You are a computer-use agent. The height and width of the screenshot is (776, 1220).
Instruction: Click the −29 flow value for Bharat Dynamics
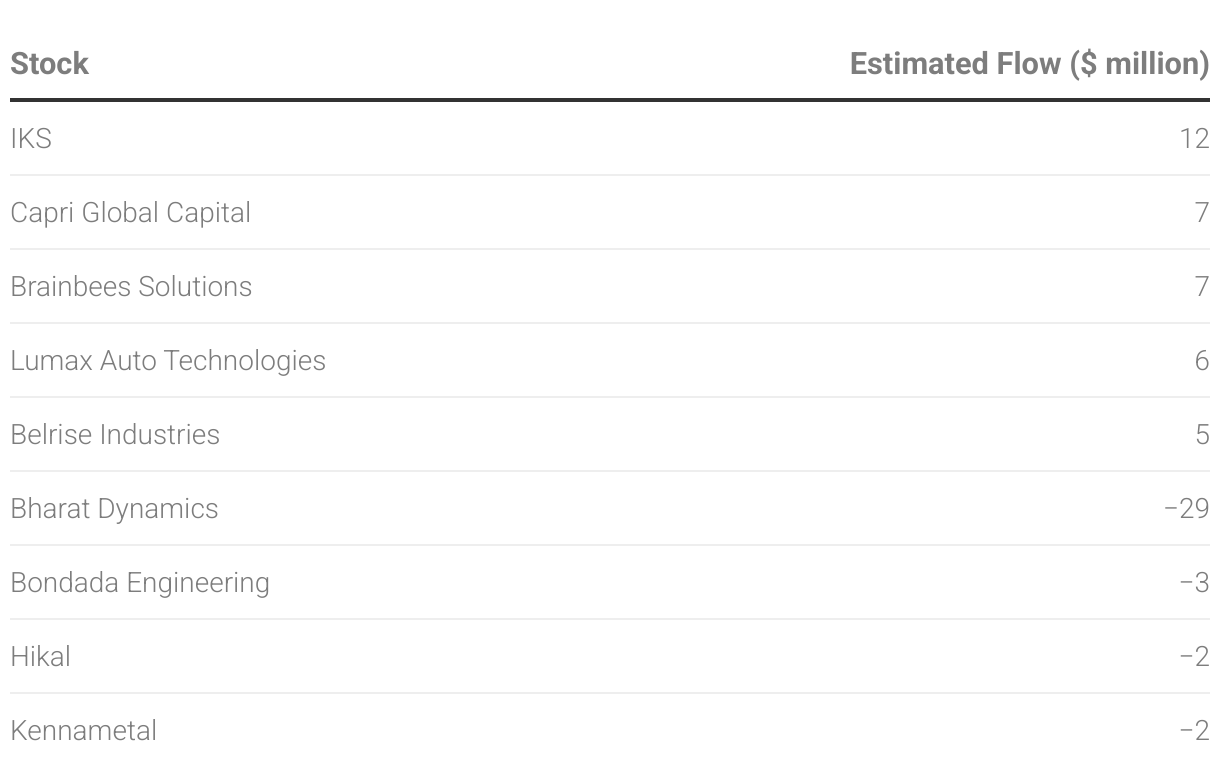1187,508
